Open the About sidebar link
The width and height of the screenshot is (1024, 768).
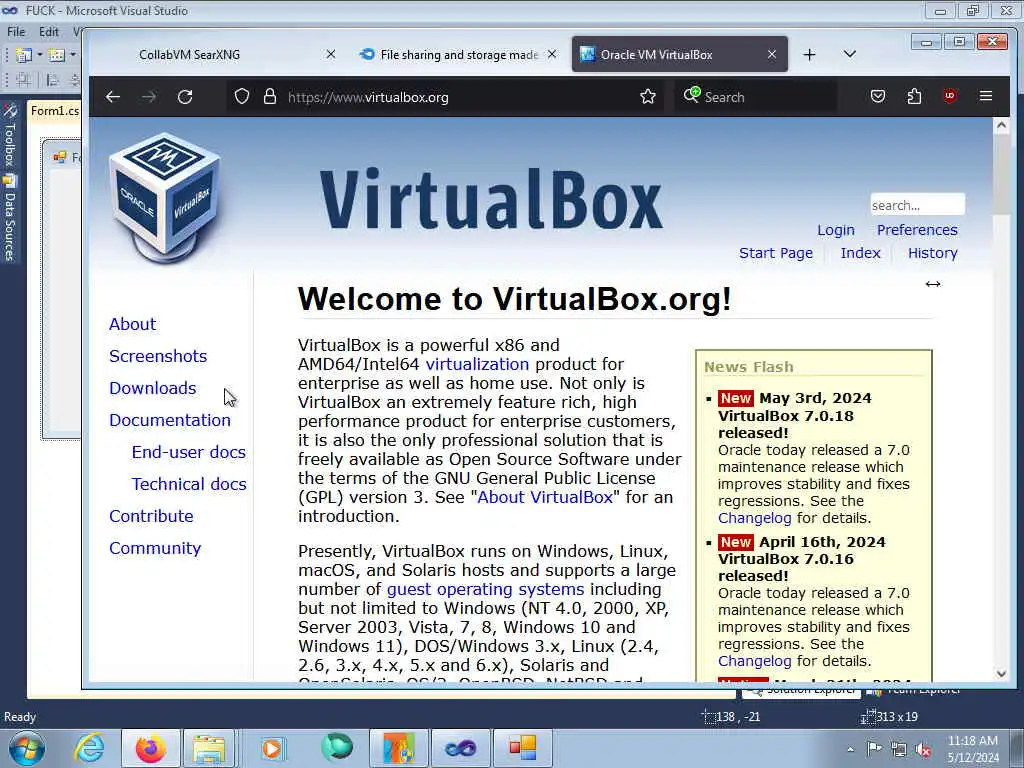pyautogui.click(x=133, y=324)
